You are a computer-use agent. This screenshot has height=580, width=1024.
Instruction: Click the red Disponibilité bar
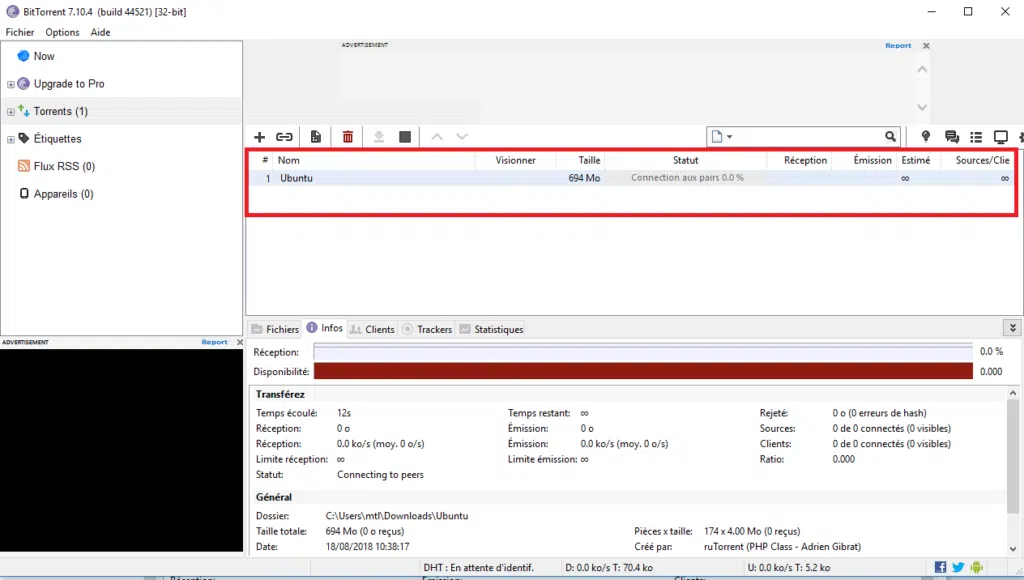643,371
